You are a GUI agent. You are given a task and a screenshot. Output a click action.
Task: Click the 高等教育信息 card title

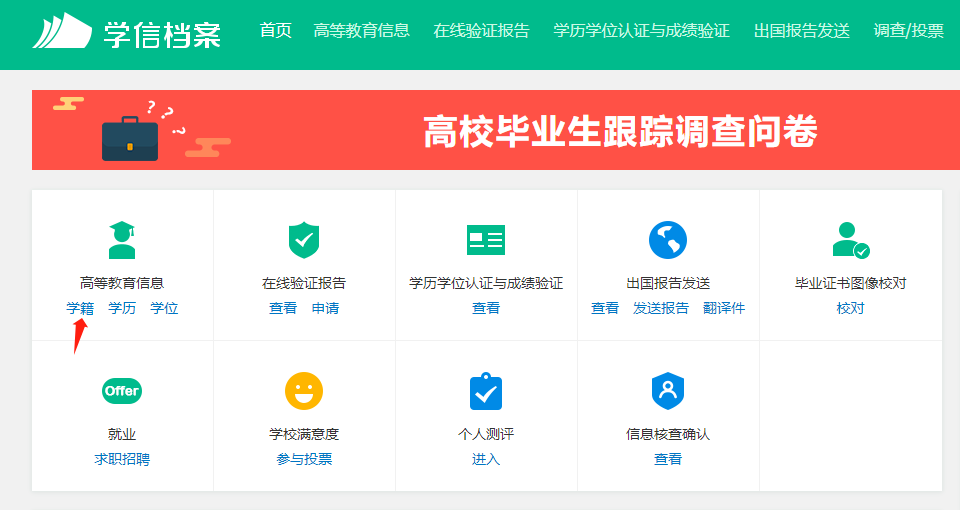pyautogui.click(x=122, y=283)
